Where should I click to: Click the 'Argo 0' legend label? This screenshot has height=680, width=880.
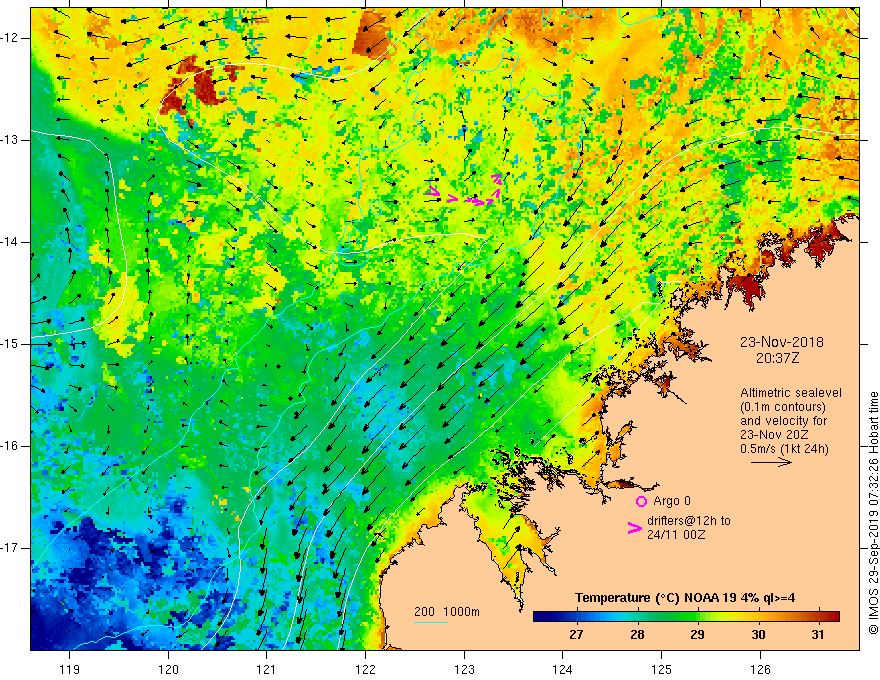(x=672, y=501)
